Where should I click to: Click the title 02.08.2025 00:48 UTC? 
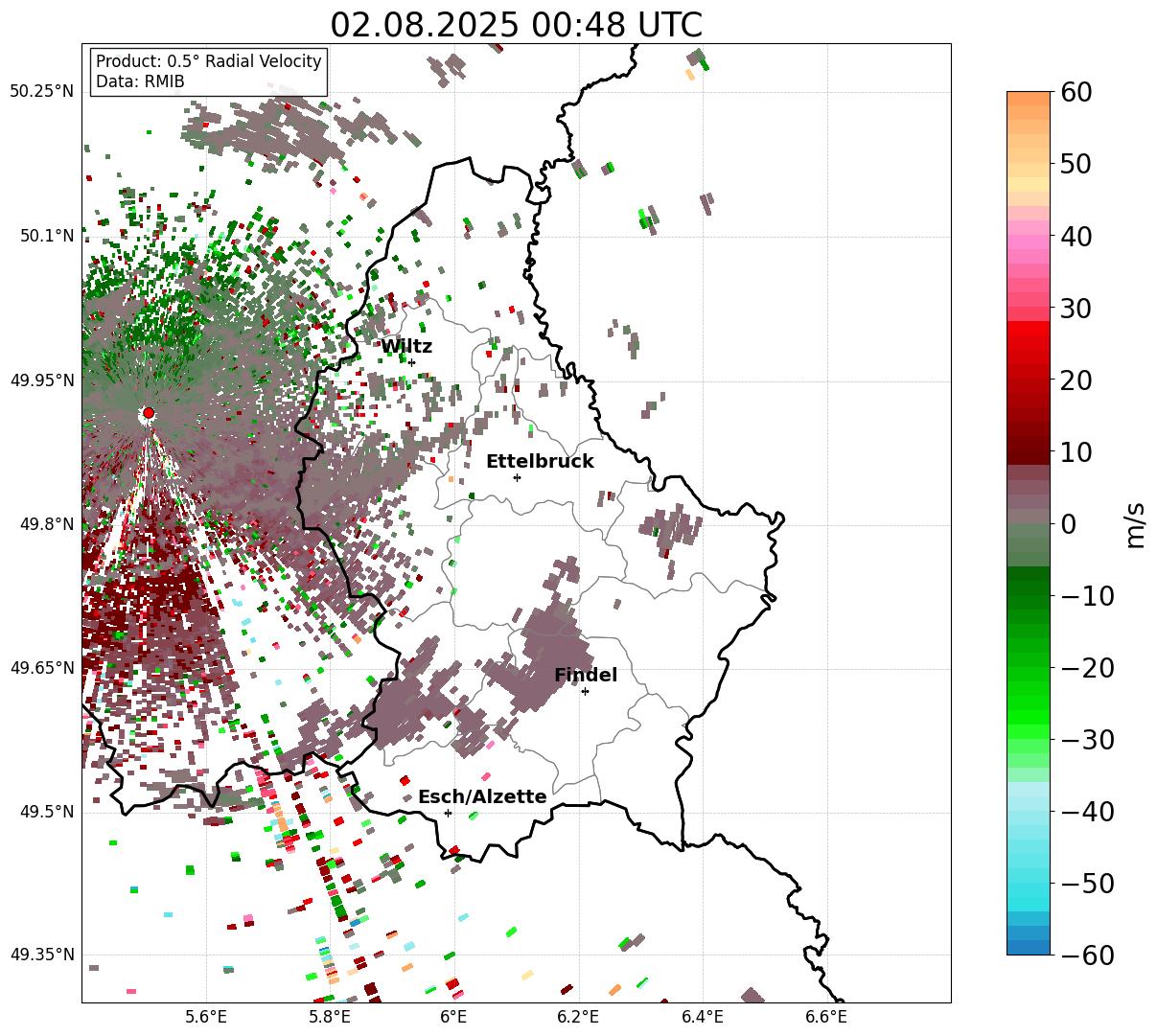516,25
